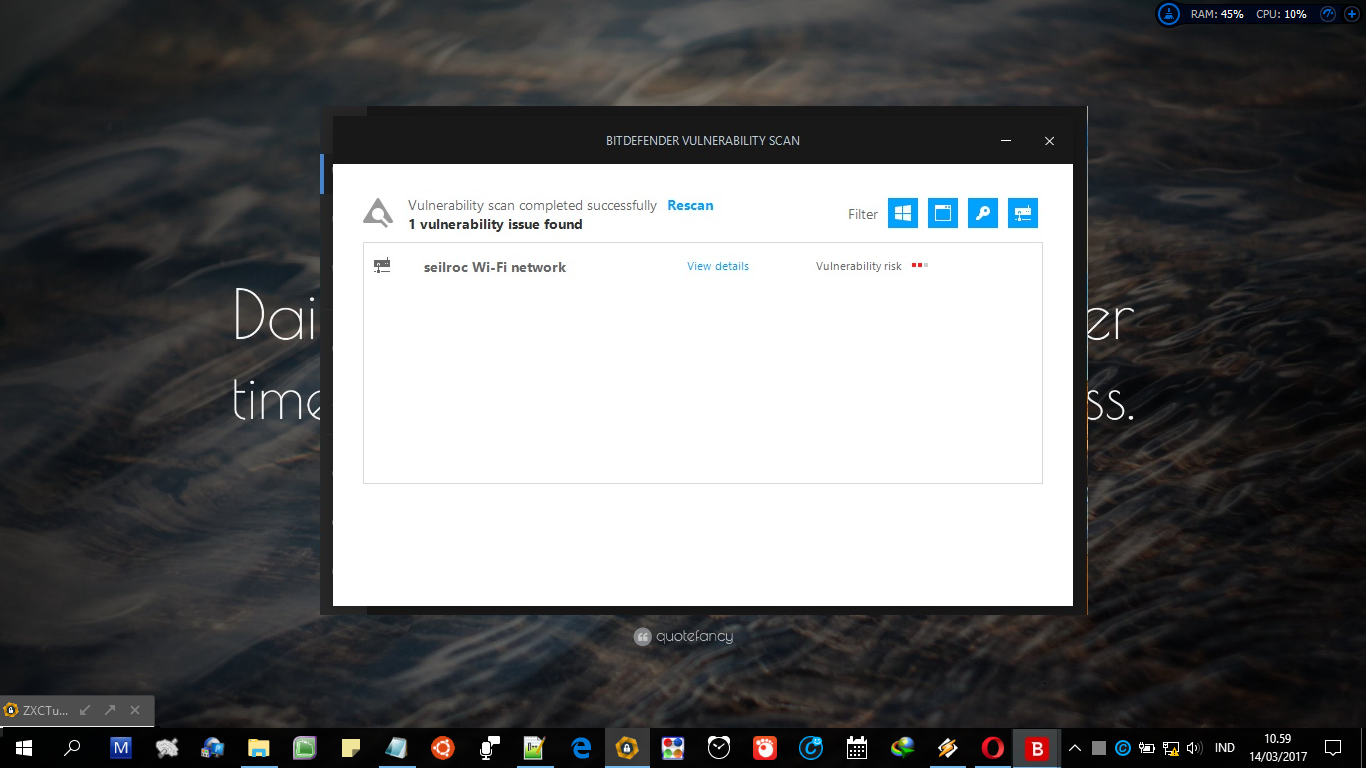Click the broom cleaner icon in RAM widget
This screenshot has width=1366, height=768.
click(x=1169, y=14)
